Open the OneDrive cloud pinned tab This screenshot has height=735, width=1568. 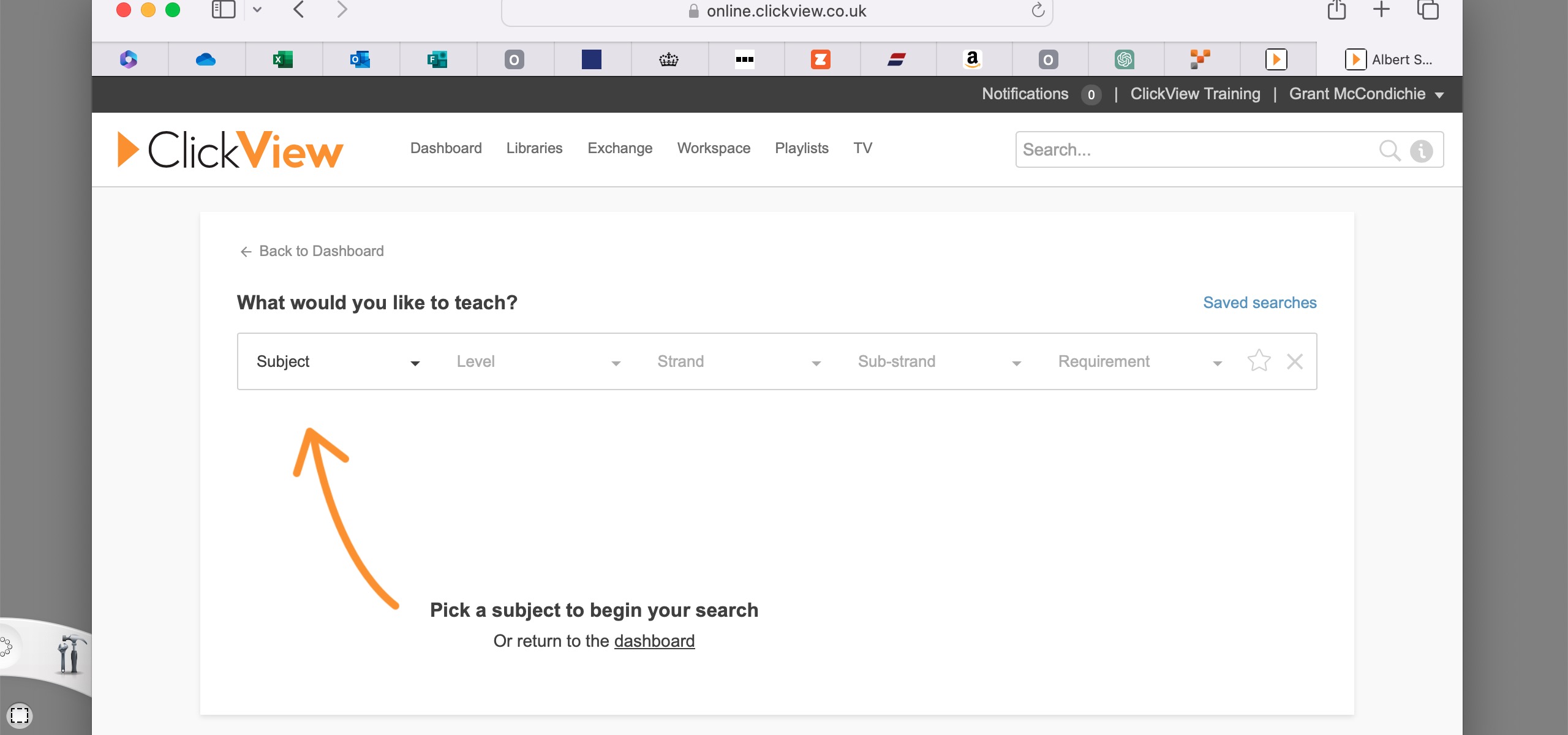[206, 59]
